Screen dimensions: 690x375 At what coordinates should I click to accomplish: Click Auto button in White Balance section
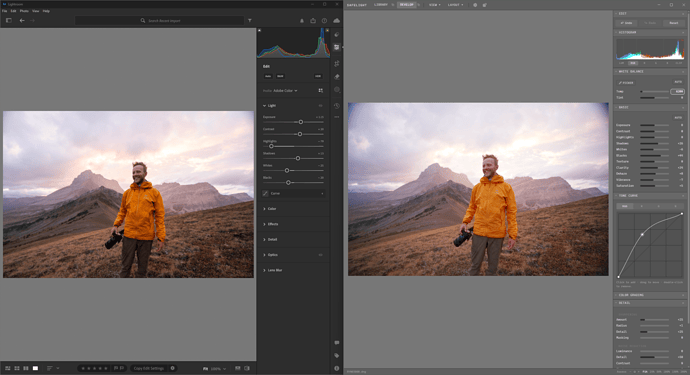point(678,82)
